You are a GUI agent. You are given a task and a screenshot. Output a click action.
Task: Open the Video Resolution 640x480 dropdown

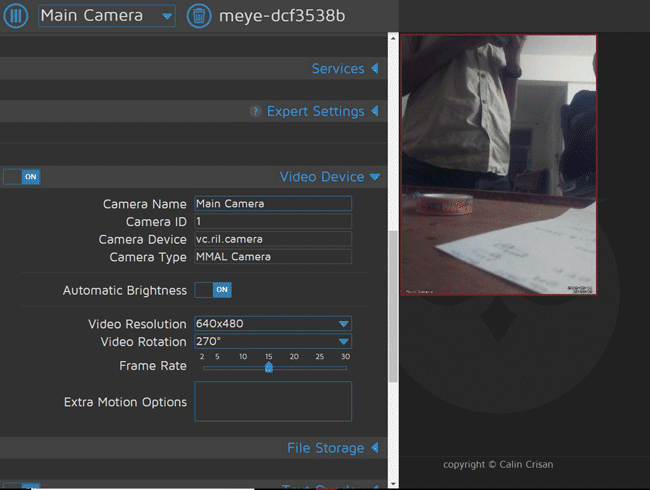(x=273, y=324)
